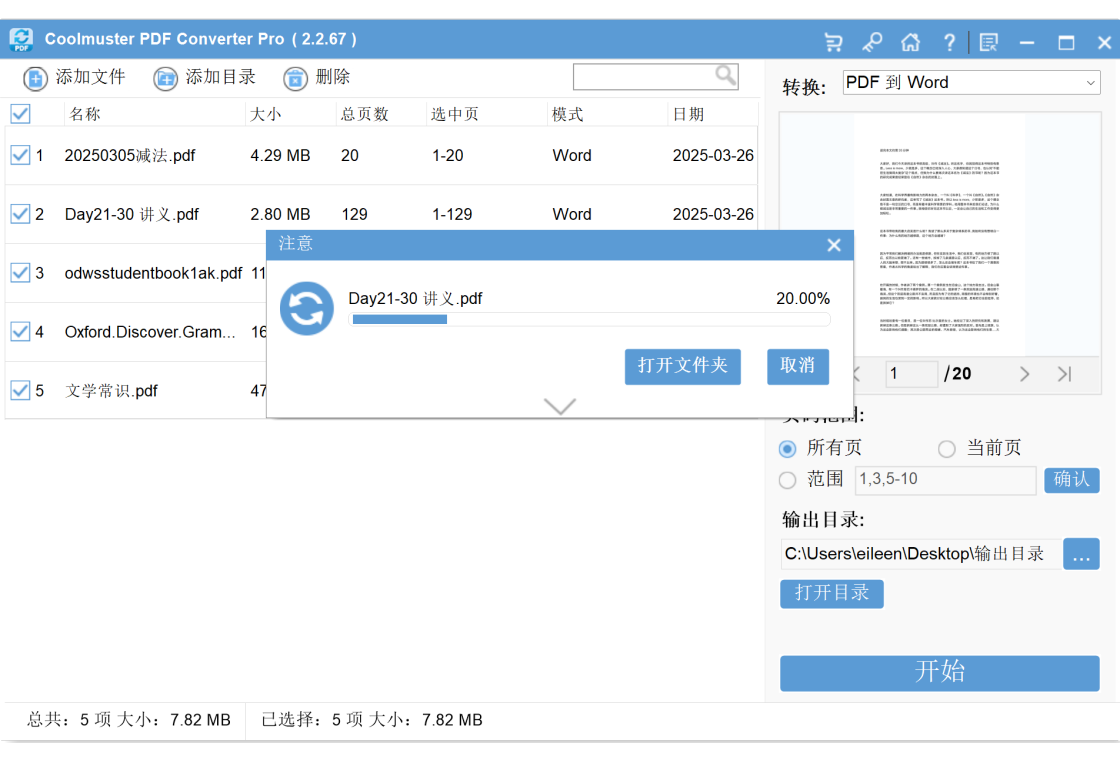Open the question mark help icon
Viewport: 1120px width, 760px height.
click(949, 42)
